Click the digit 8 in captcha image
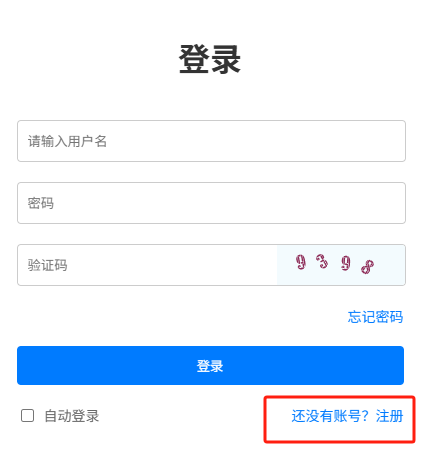Viewport: 422px width, 472px height. [x=367, y=267]
